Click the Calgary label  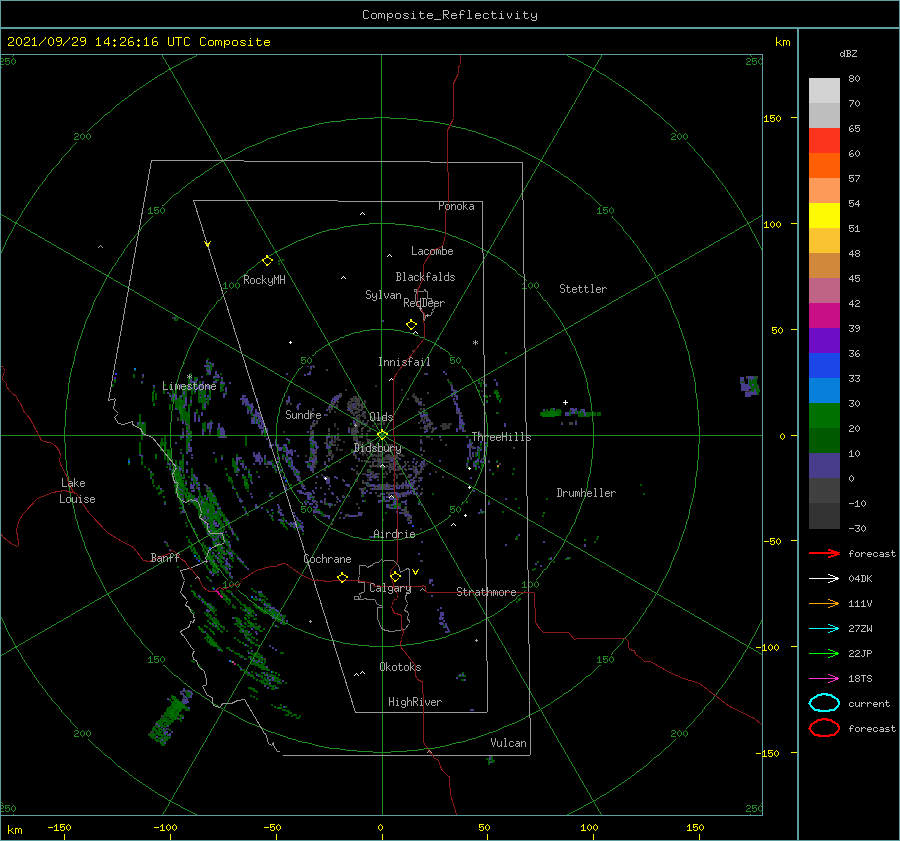point(390,588)
